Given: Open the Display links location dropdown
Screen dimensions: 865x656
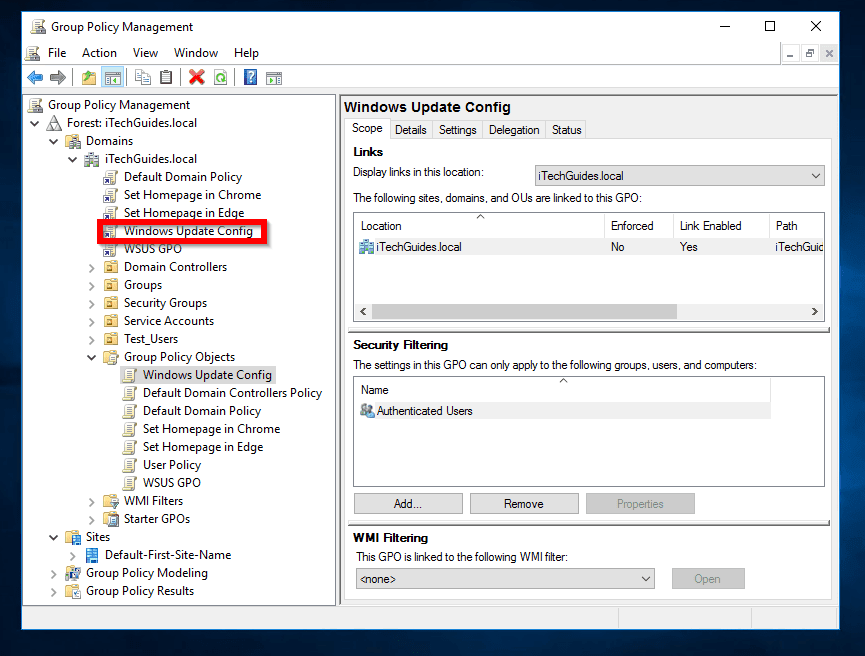Looking at the screenshot, I should [x=680, y=176].
